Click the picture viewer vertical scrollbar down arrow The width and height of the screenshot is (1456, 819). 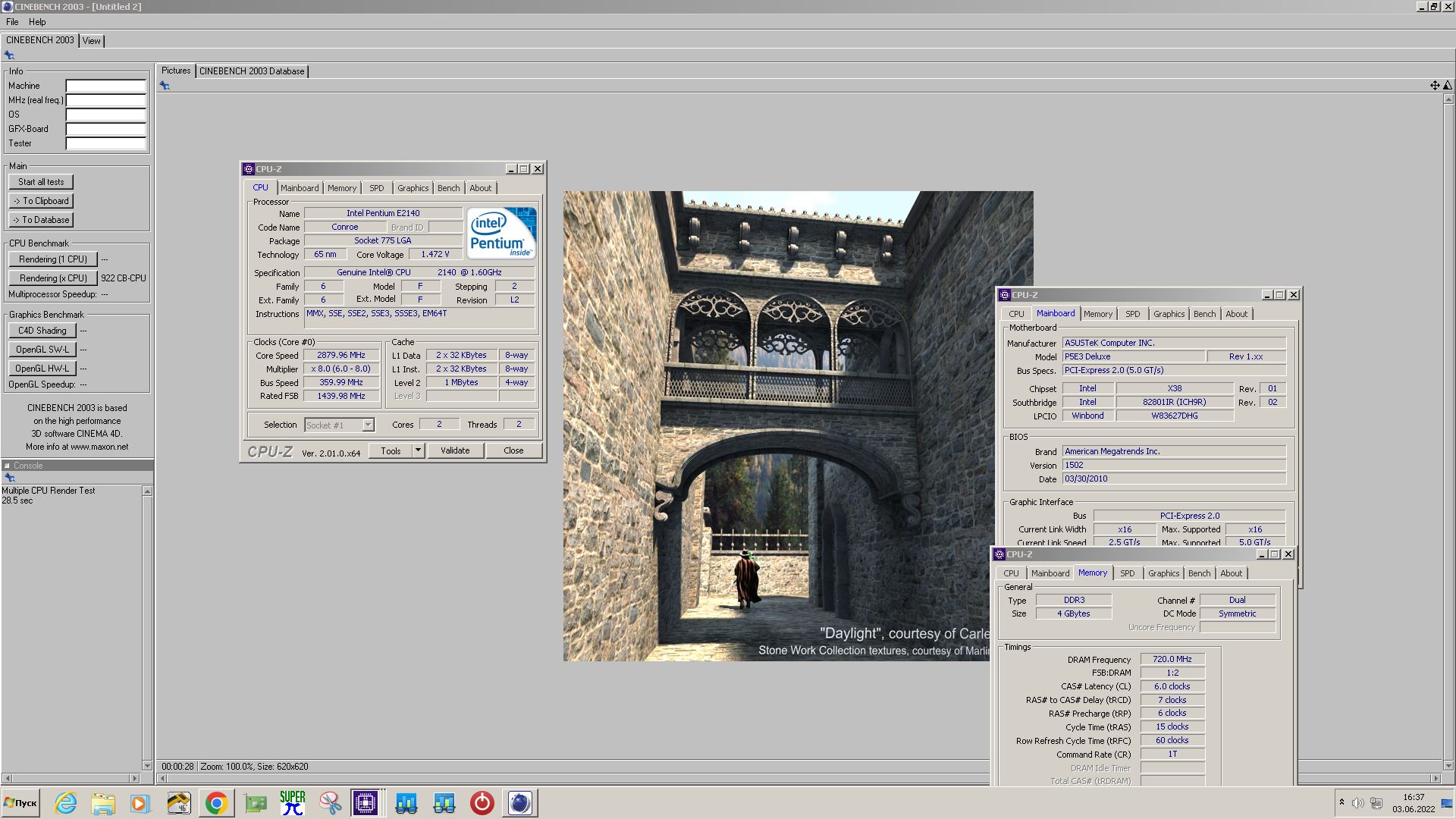coord(1448,766)
